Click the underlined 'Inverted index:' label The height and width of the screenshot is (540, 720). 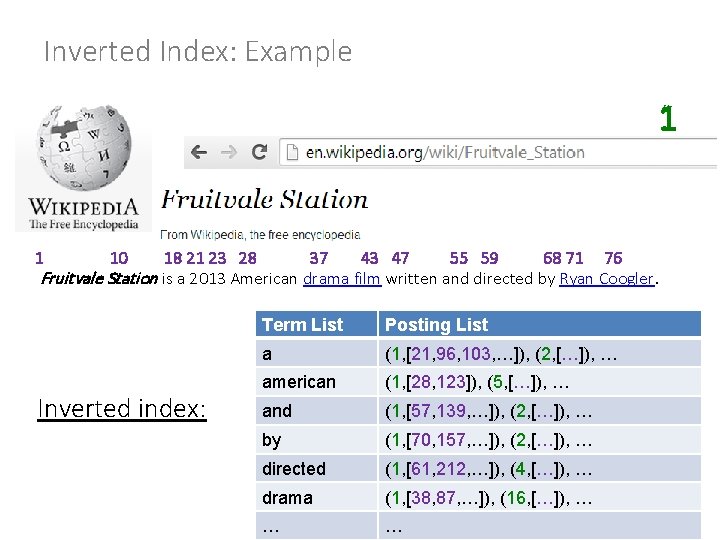[121, 409]
